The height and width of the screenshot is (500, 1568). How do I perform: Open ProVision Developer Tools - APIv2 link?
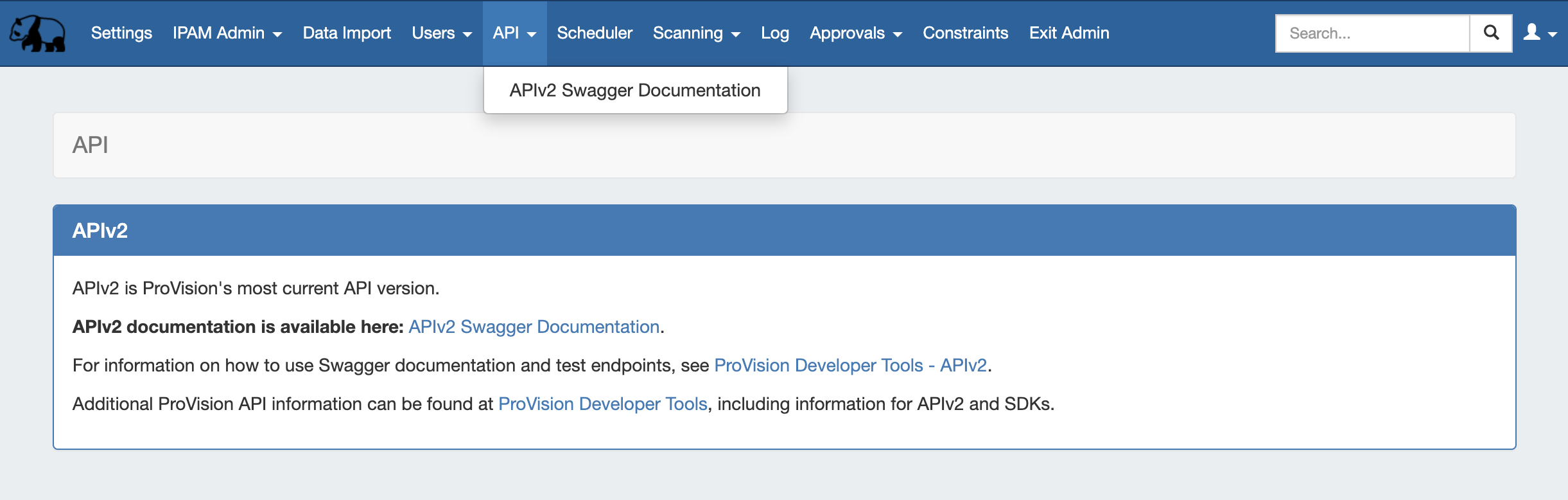click(850, 366)
